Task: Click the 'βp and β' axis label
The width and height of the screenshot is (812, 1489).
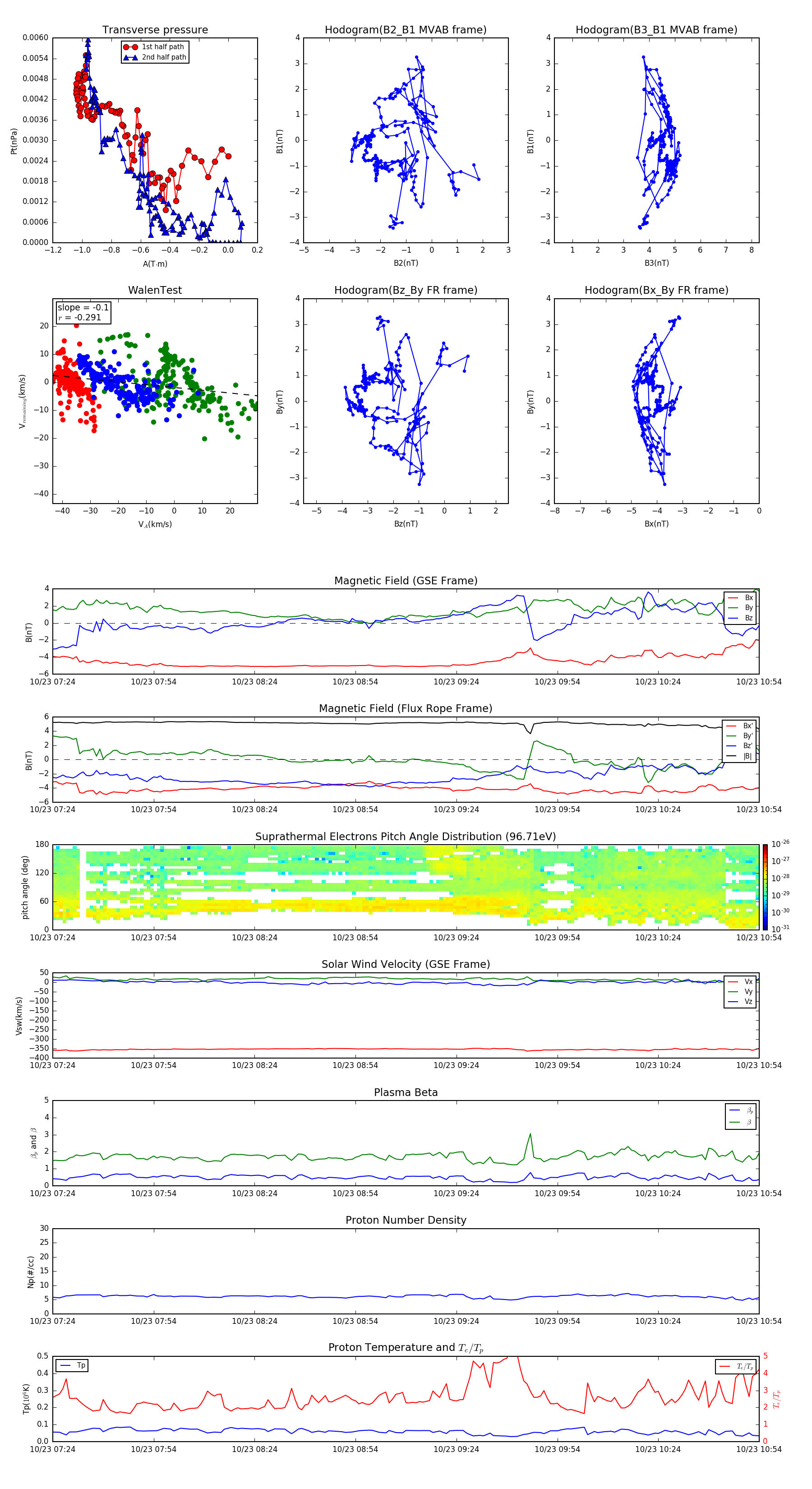Action: coord(33,1143)
